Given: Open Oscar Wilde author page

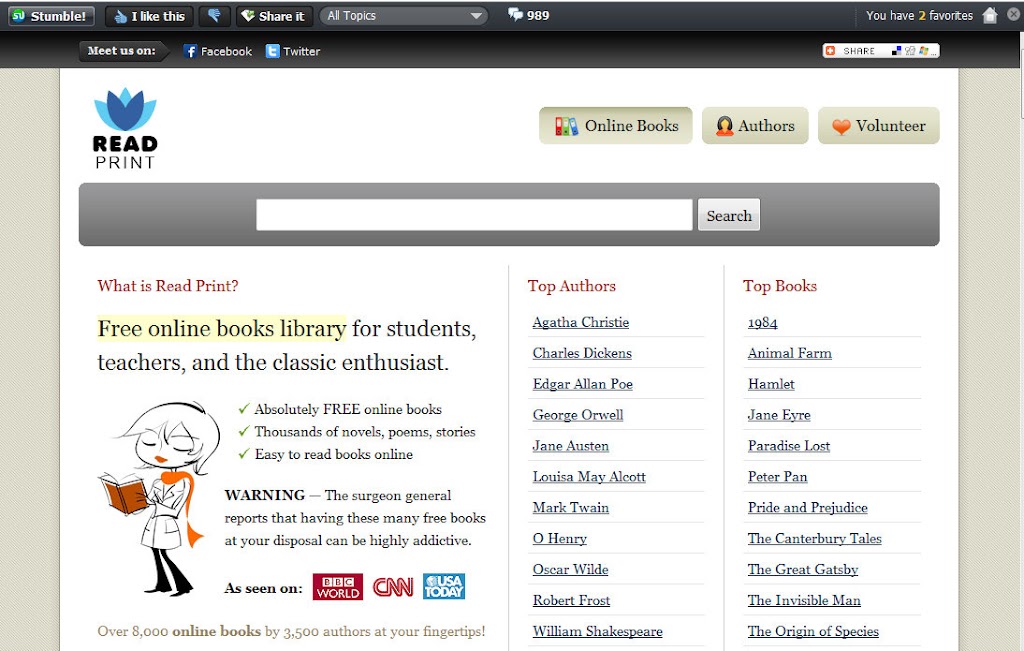Looking at the screenshot, I should coord(570,569).
